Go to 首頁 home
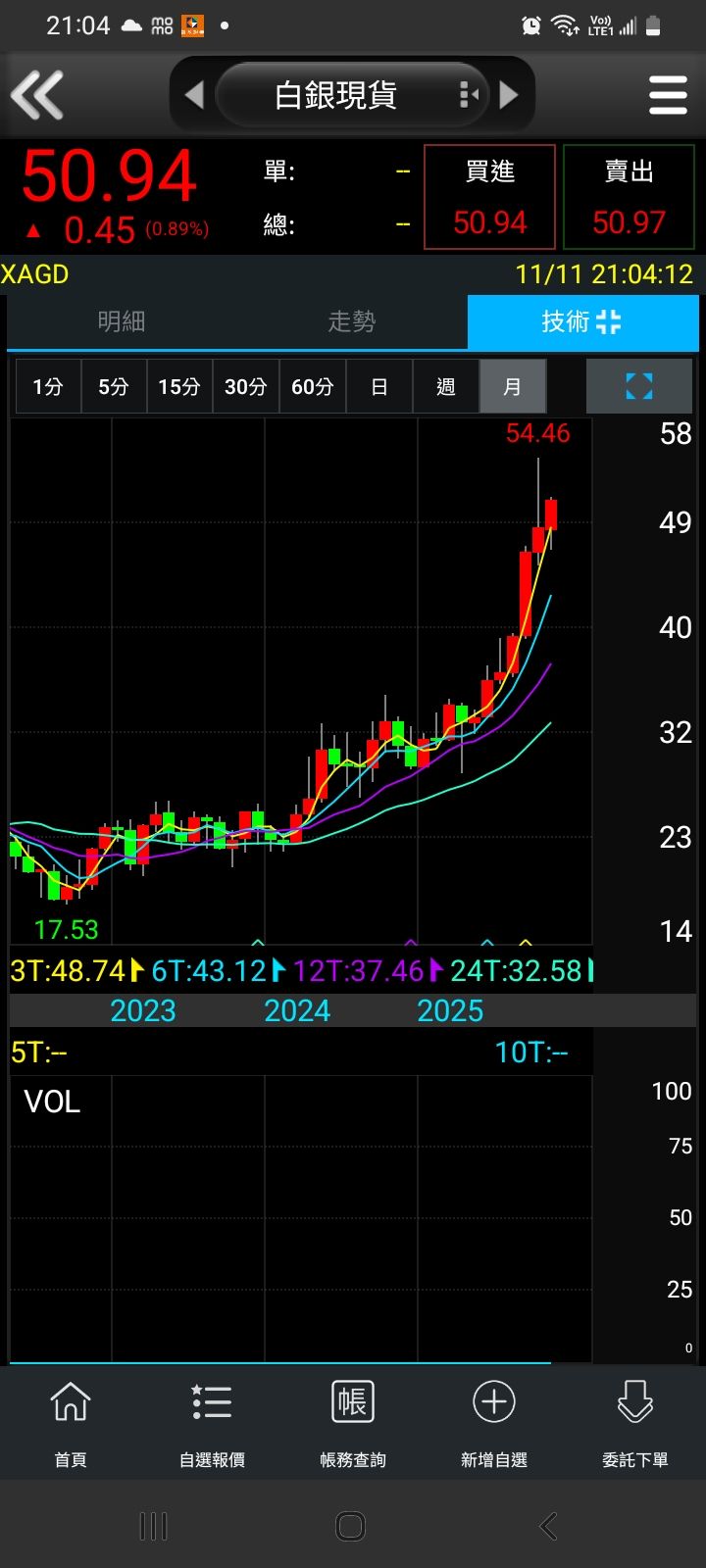The height and width of the screenshot is (1568, 706). point(71,1421)
